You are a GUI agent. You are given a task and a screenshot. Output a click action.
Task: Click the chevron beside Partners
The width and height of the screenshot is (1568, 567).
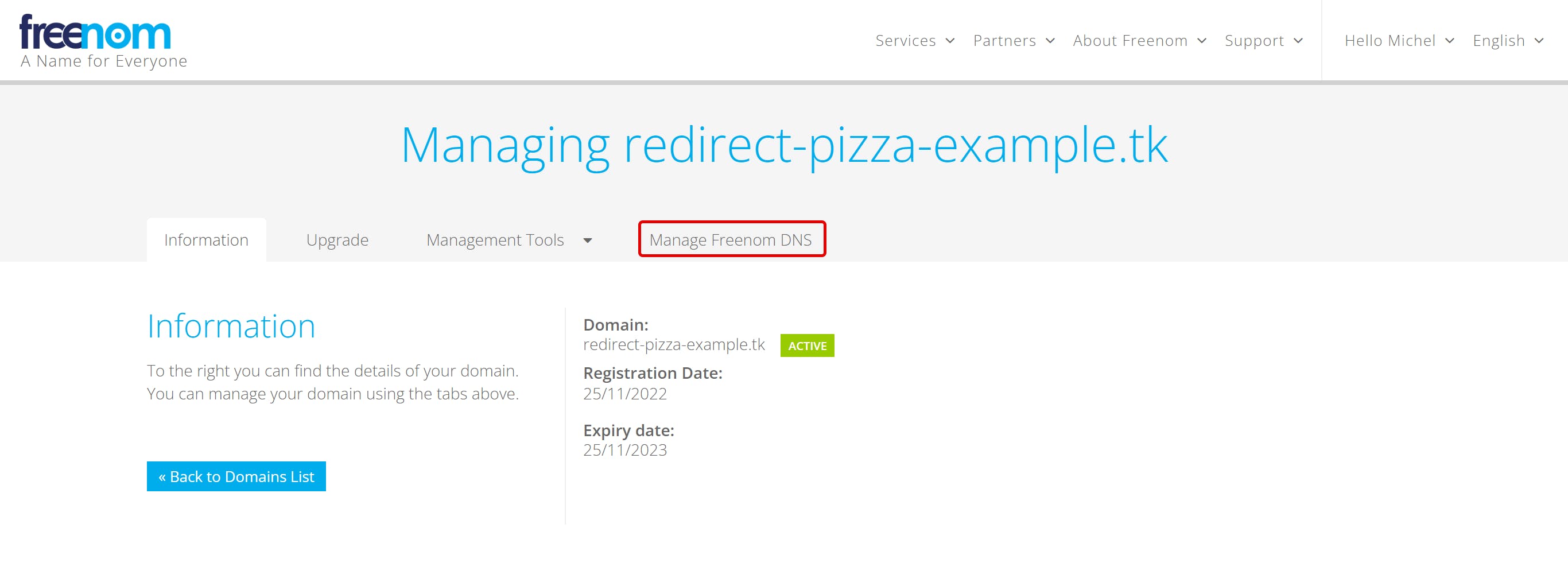1050,41
